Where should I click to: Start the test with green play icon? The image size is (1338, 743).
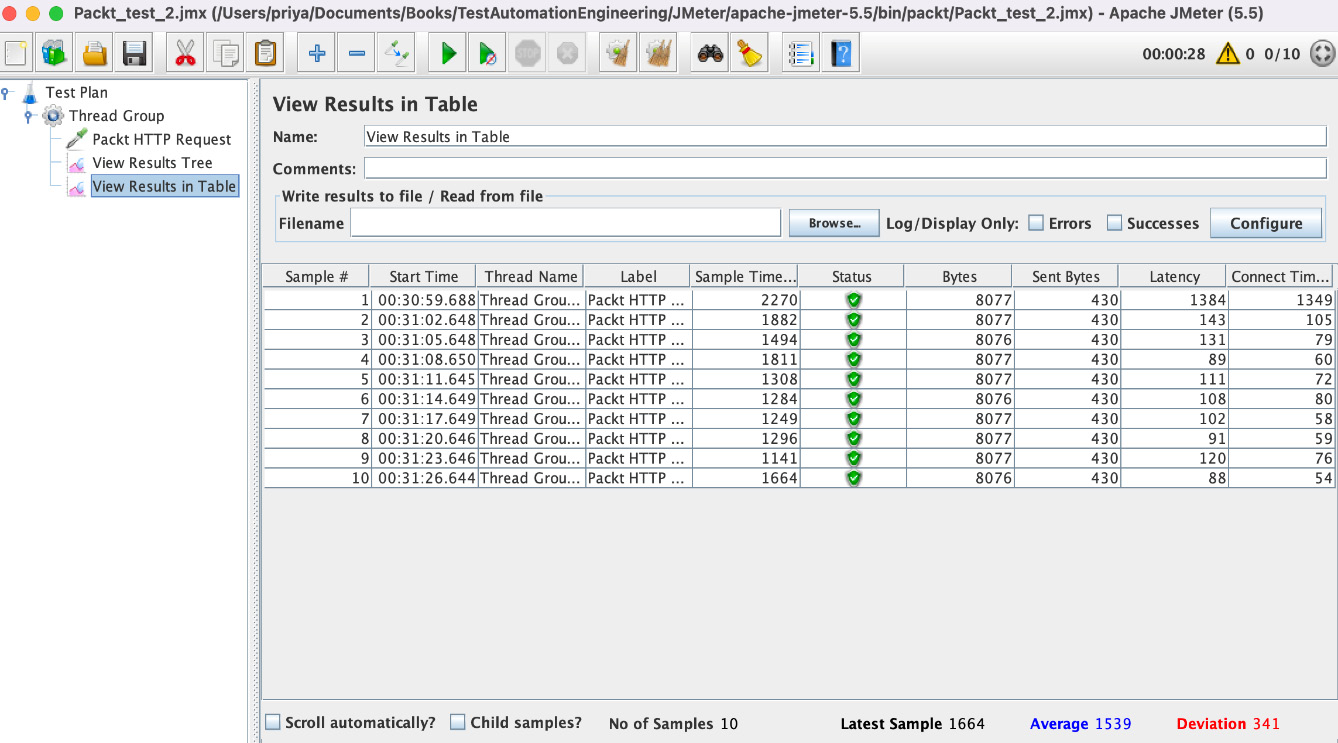click(447, 53)
